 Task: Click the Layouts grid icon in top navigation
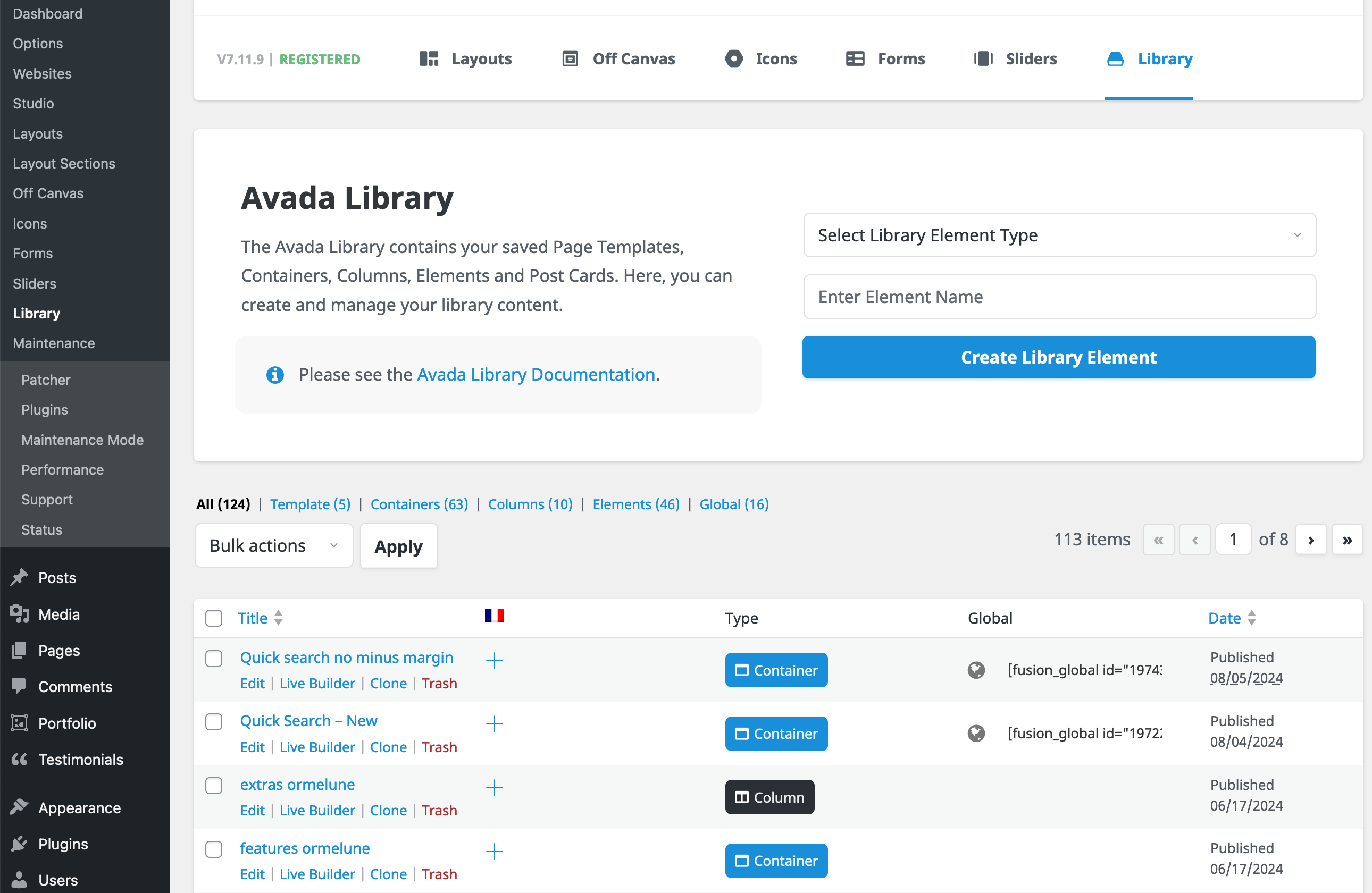(x=429, y=59)
